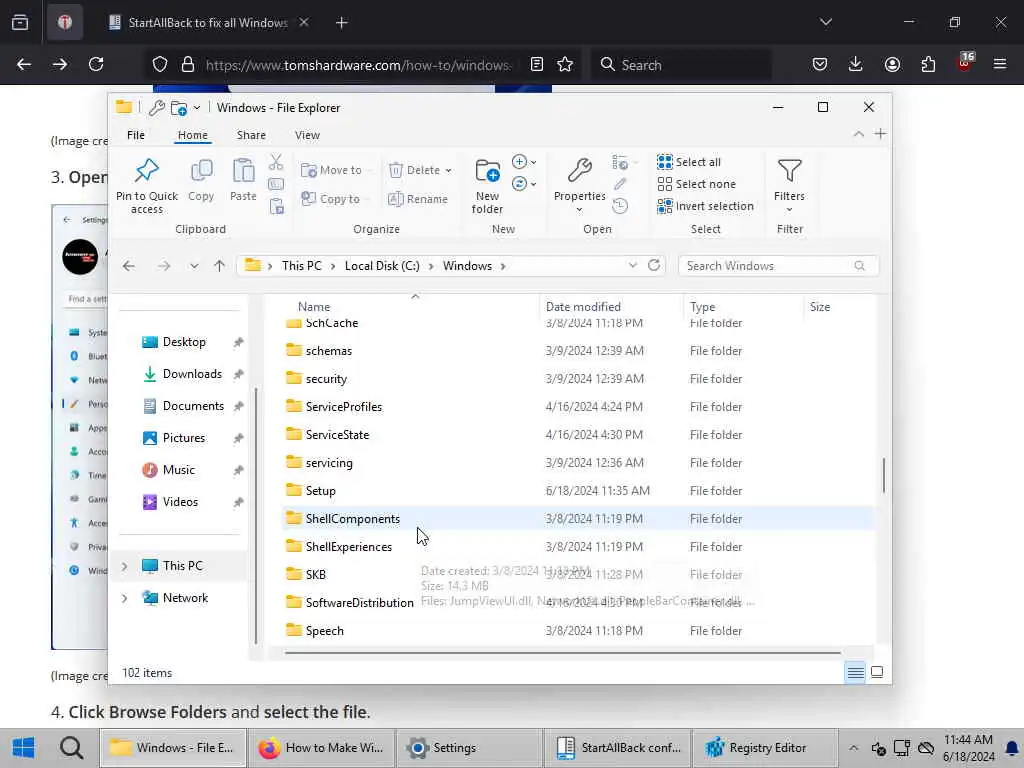
Task: Open Registry Editor from the taskbar
Action: (x=764, y=748)
